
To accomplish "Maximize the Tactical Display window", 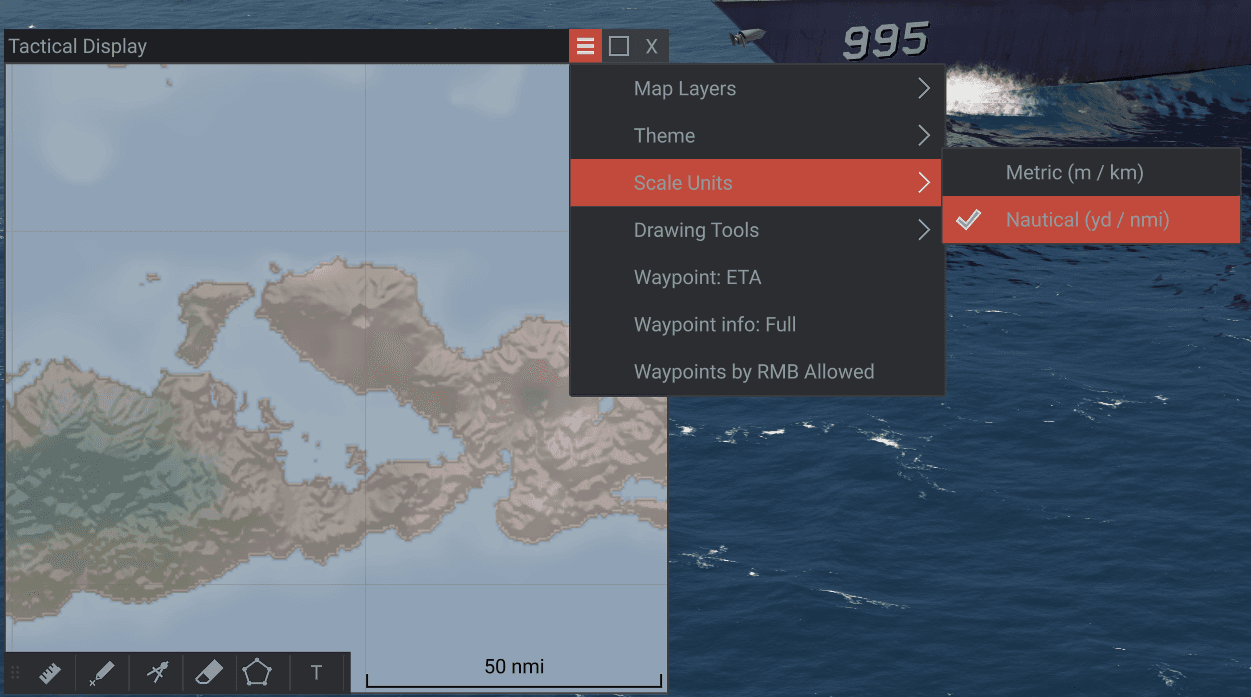I will (619, 46).
